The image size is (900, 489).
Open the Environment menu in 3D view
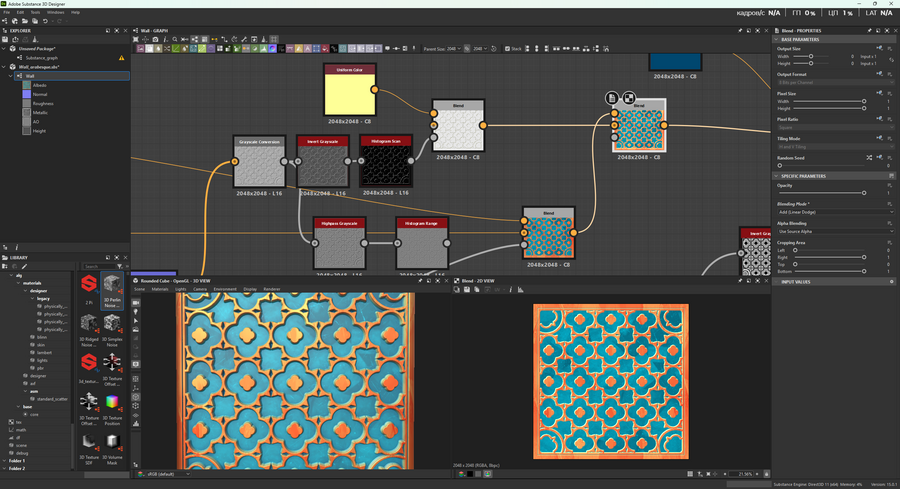[x=225, y=289]
